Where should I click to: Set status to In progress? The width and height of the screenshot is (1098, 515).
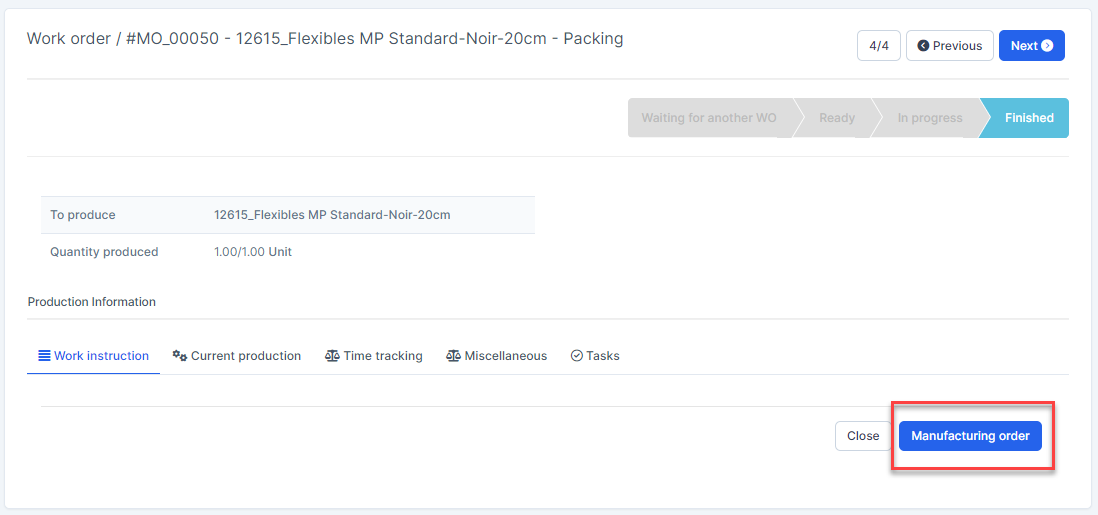click(x=929, y=118)
